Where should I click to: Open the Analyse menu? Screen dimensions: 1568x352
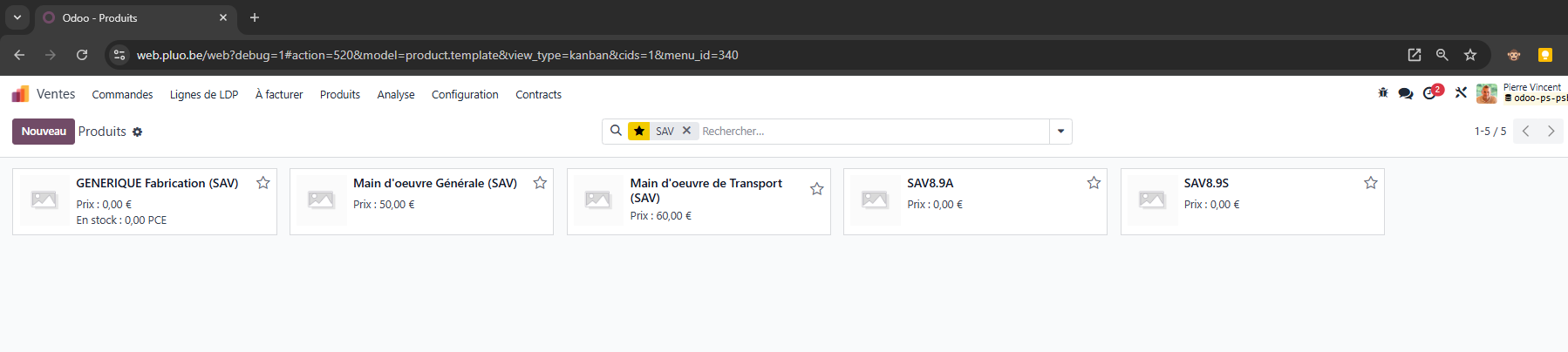[396, 94]
